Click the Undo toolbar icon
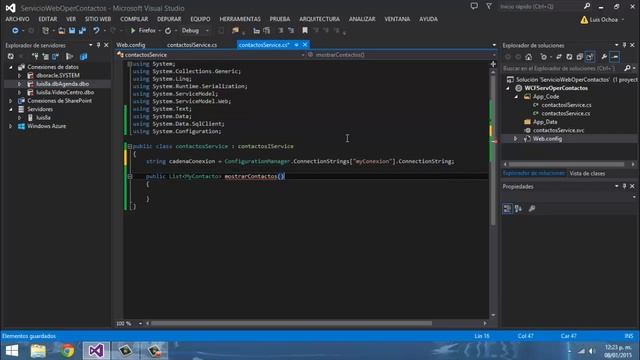The image size is (640, 360). click(96, 31)
